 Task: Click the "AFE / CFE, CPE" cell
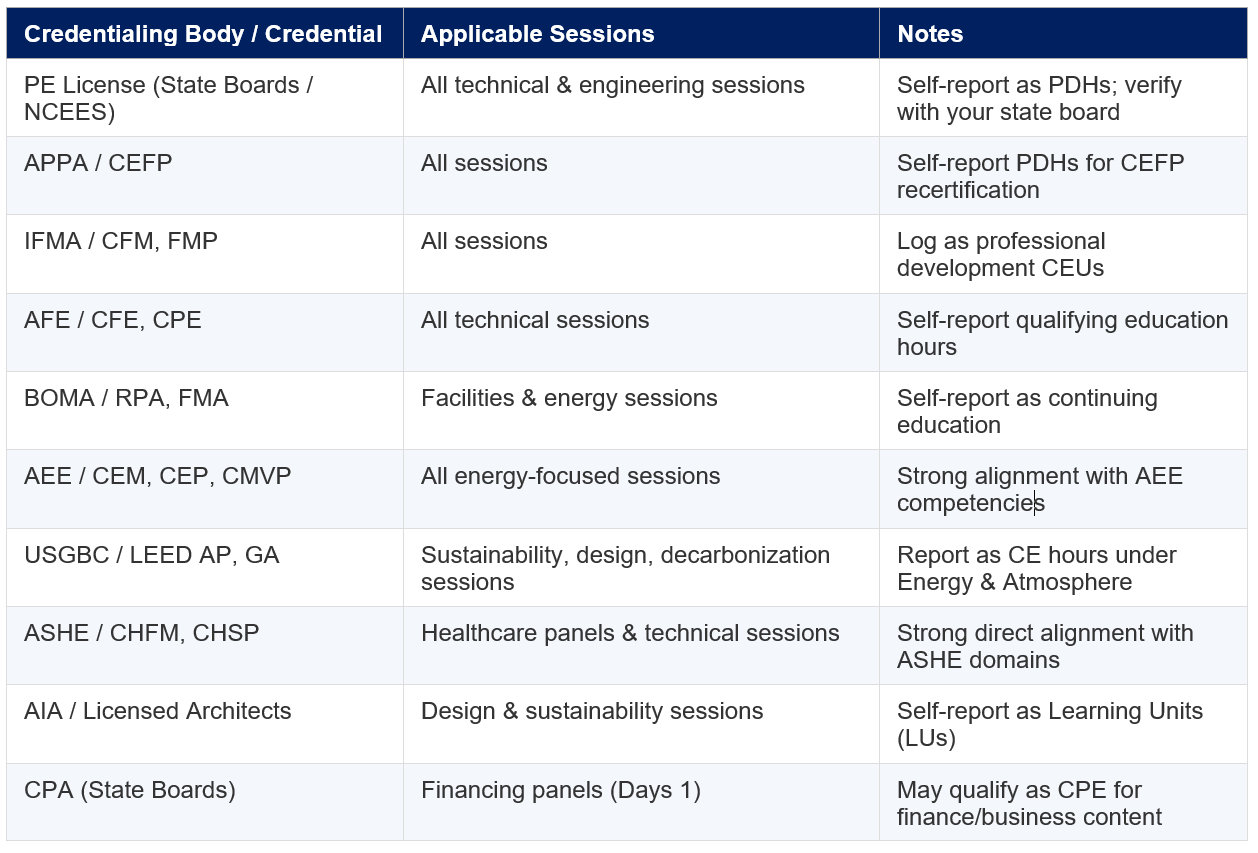pos(113,320)
